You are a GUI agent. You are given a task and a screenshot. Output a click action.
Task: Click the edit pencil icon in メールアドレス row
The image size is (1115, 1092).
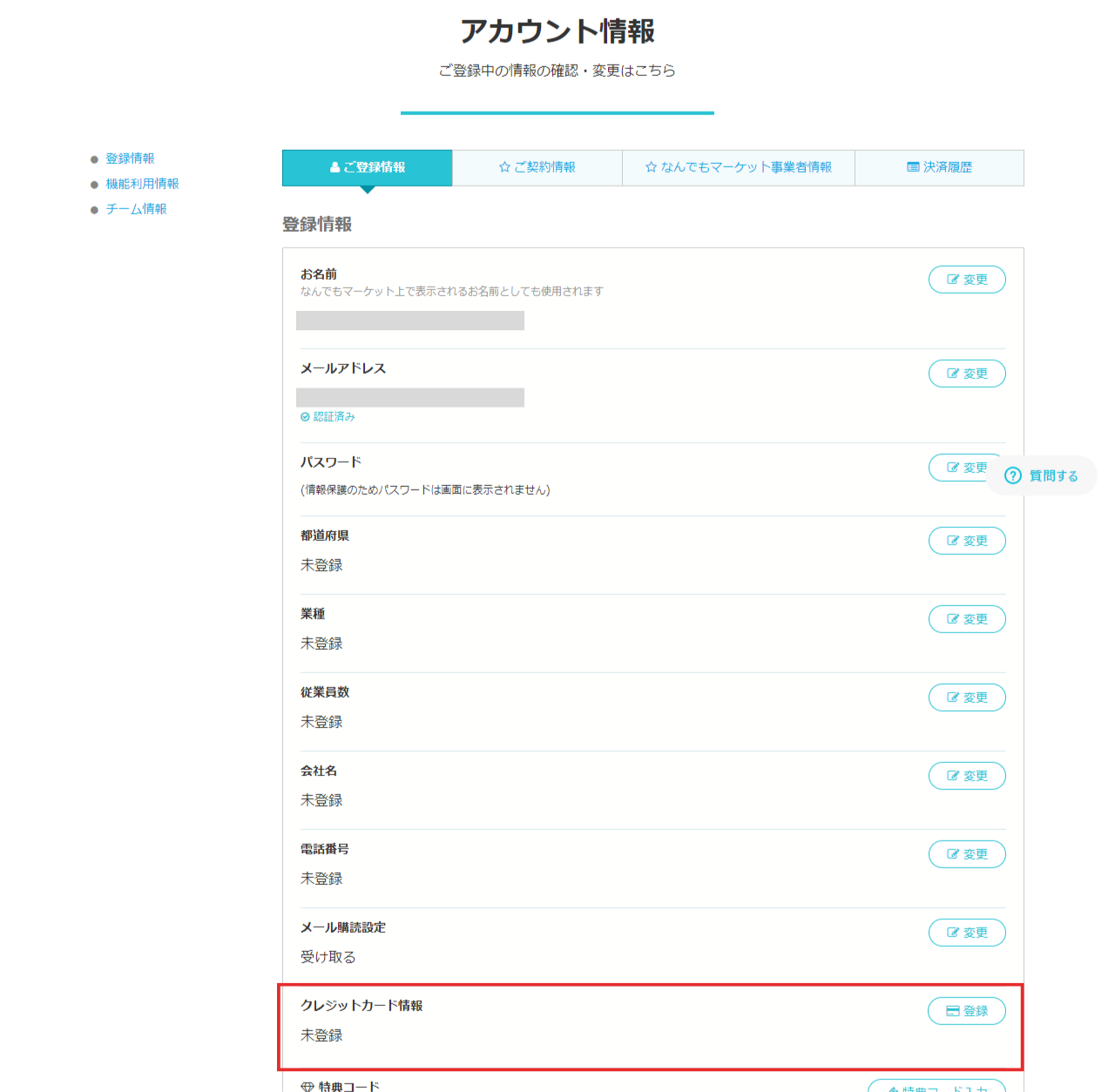pos(953,374)
